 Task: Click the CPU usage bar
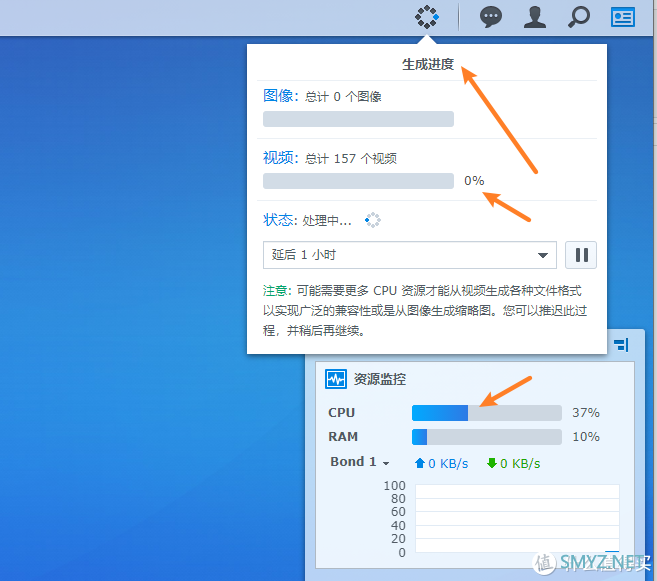click(x=486, y=413)
